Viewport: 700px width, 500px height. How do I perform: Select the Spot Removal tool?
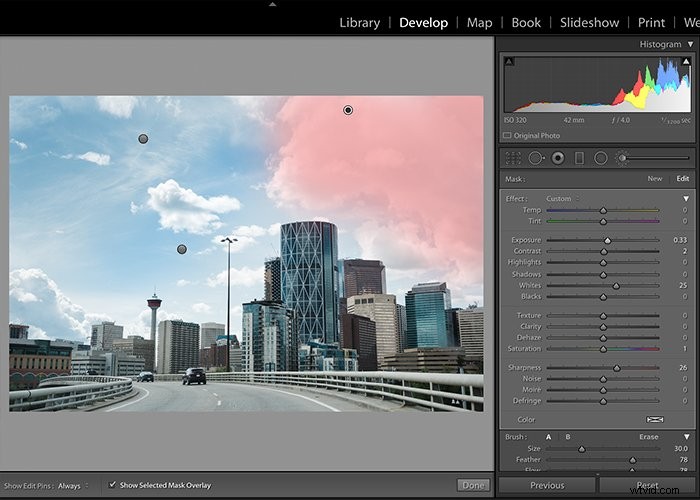coord(536,158)
